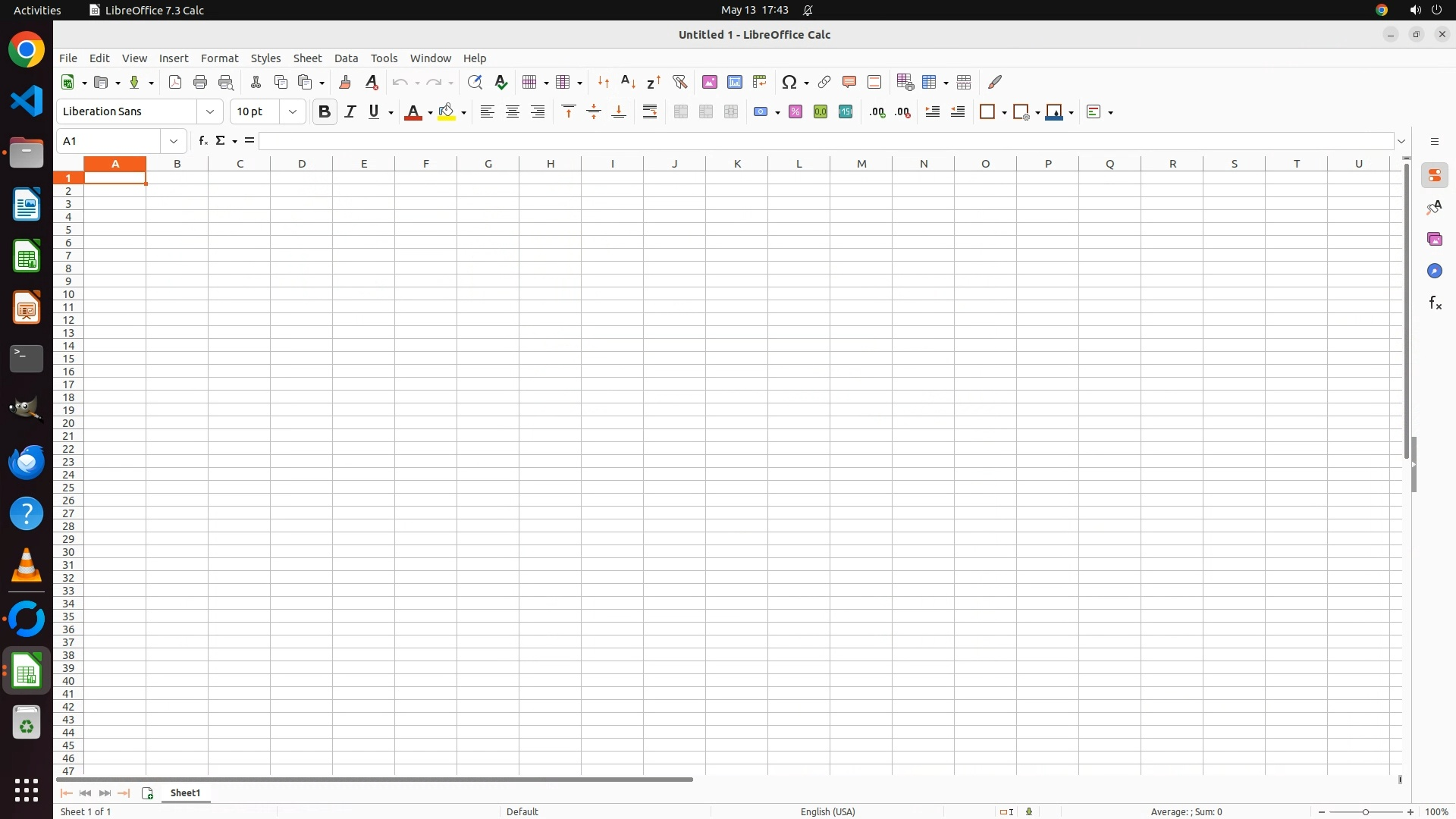Click the Clone Formatting paintbrush icon
The width and height of the screenshot is (1456, 819).
(345, 82)
